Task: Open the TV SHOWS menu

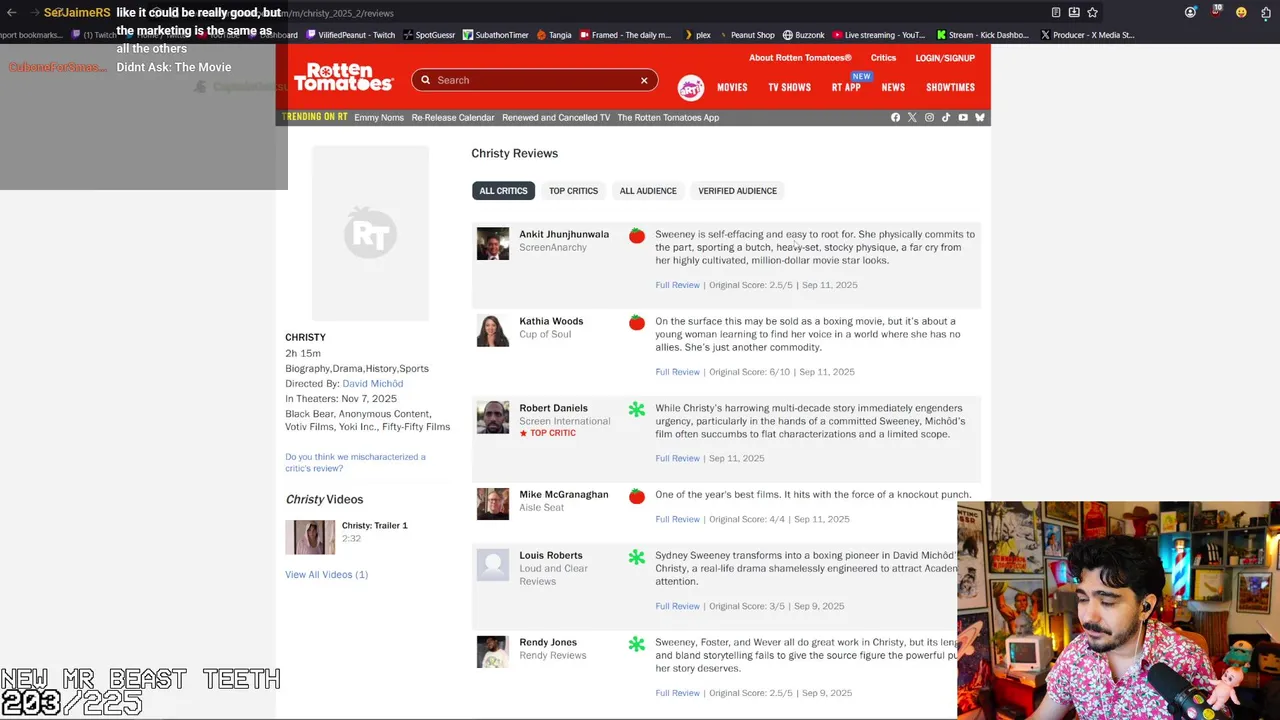Action: tap(789, 88)
